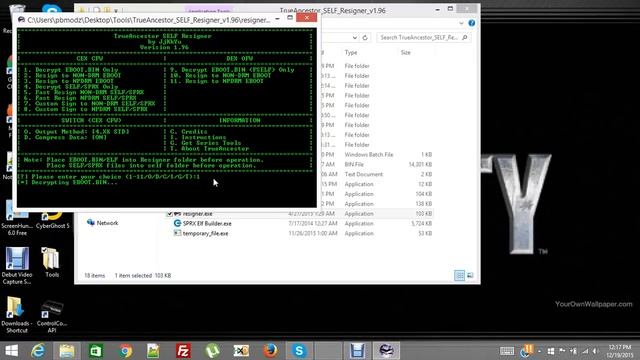This screenshot has height=360, width=640.
Task: Open the quick access toolbar dropdown arrow
Action: click(116, 11)
